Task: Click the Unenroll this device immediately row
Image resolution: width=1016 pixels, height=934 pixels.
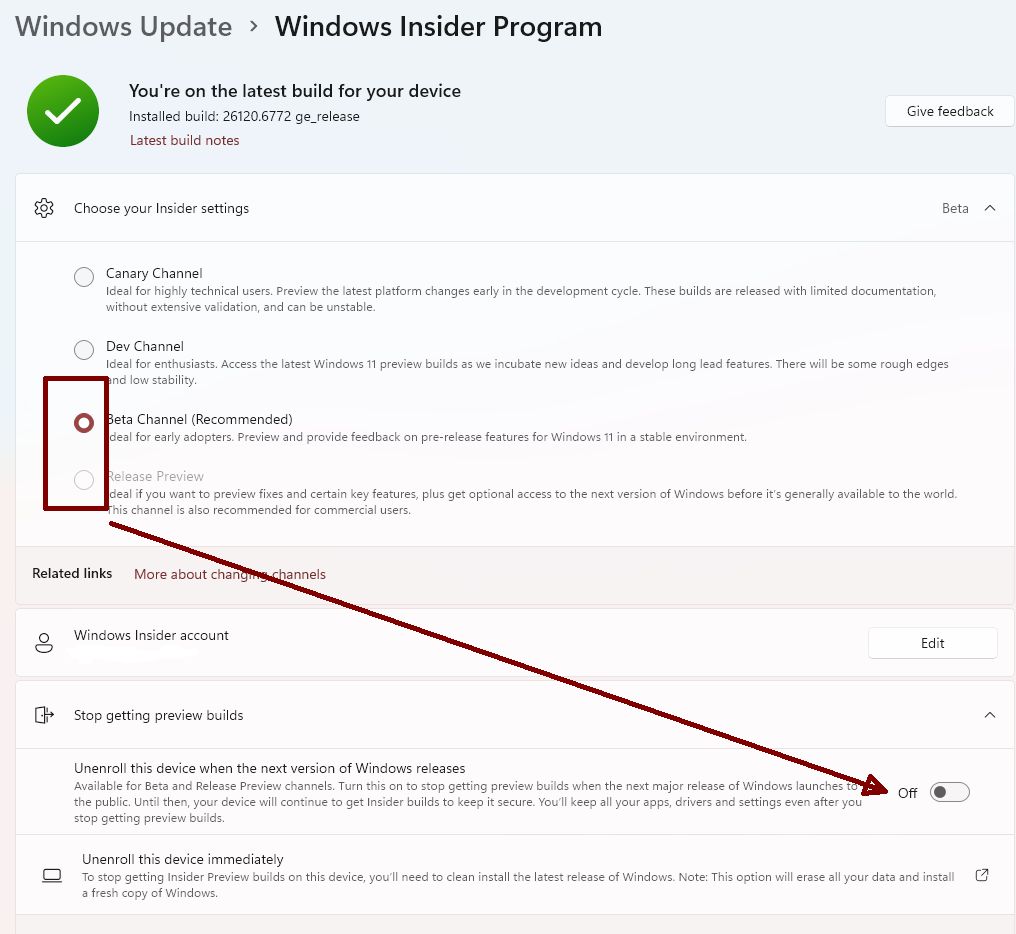Action: point(500,875)
